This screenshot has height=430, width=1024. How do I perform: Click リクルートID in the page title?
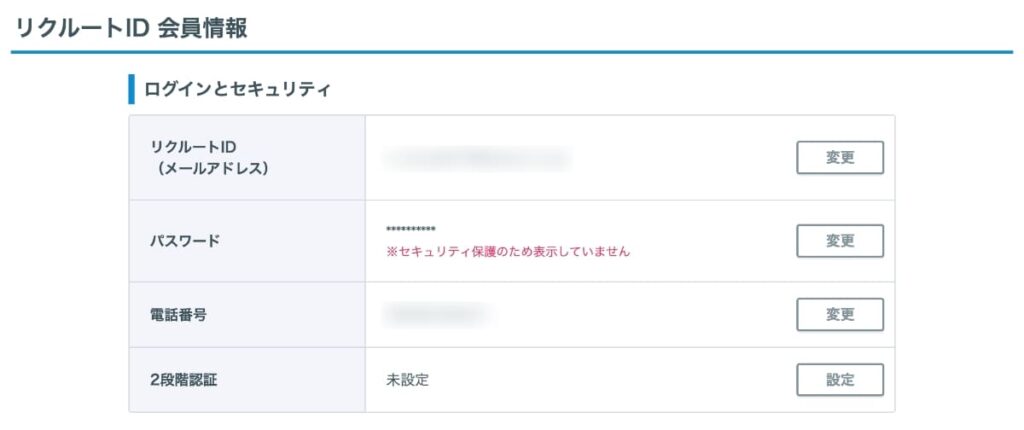tap(80, 27)
